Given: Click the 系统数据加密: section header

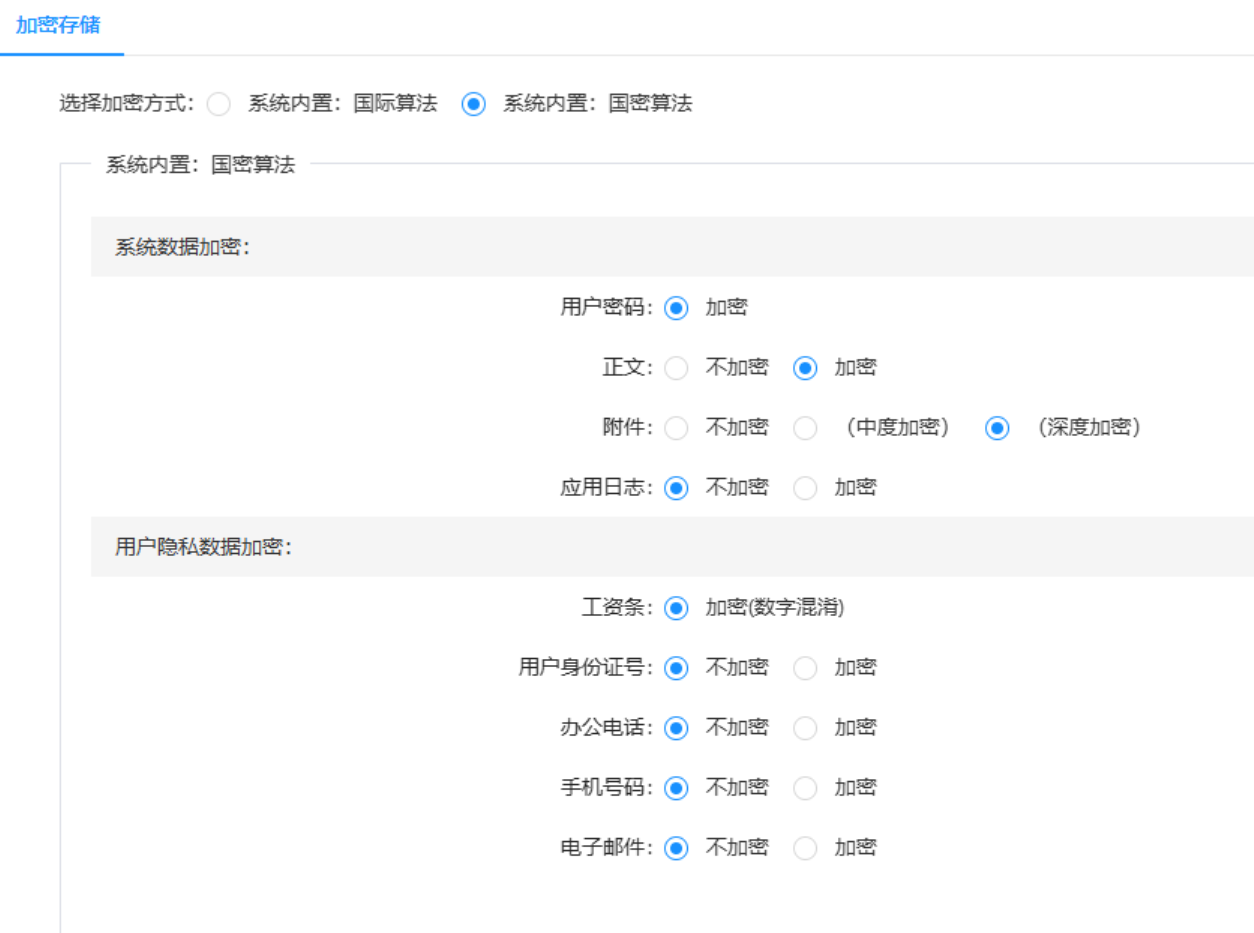Looking at the screenshot, I should (x=672, y=247).
